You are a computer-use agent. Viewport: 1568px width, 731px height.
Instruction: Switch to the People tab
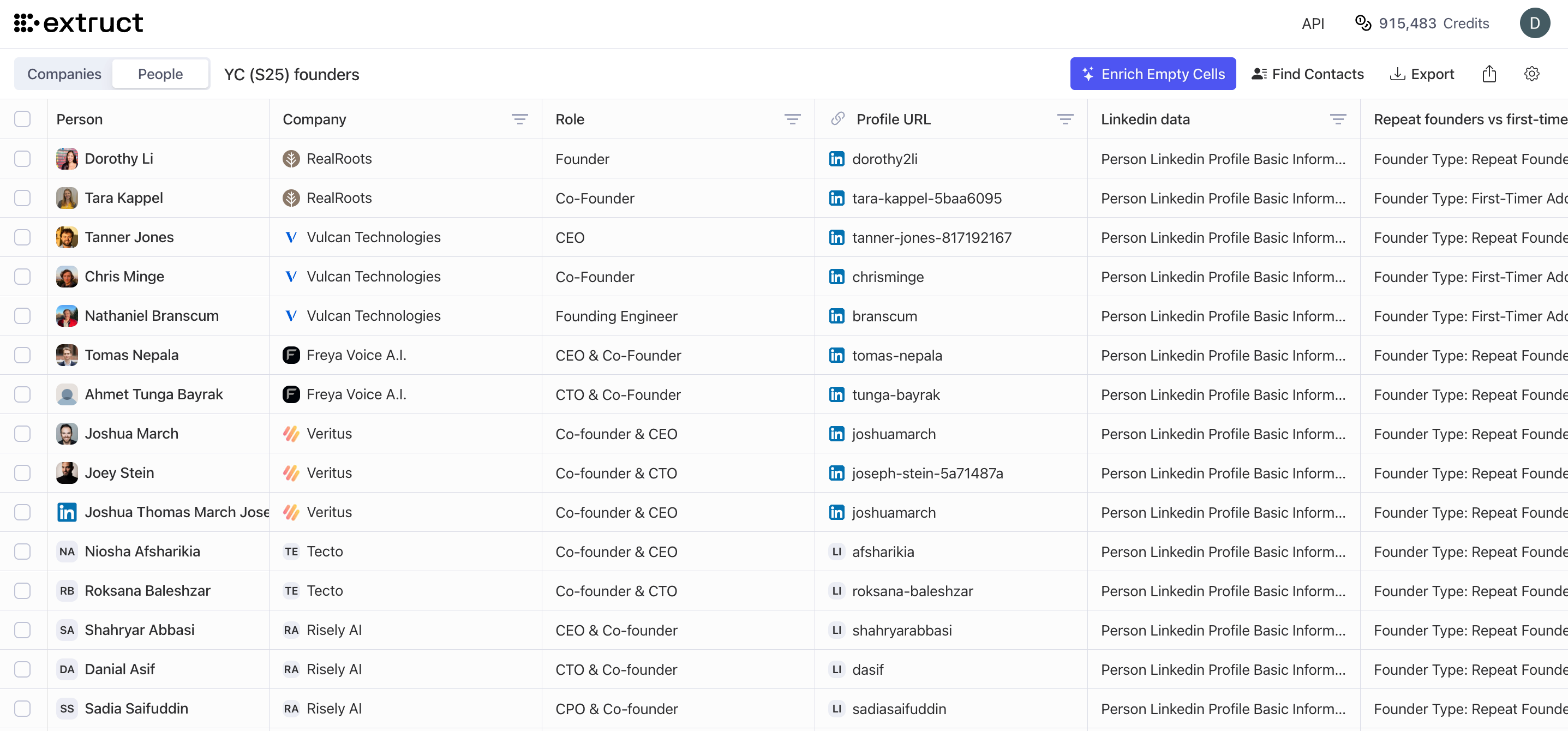(x=160, y=73)
